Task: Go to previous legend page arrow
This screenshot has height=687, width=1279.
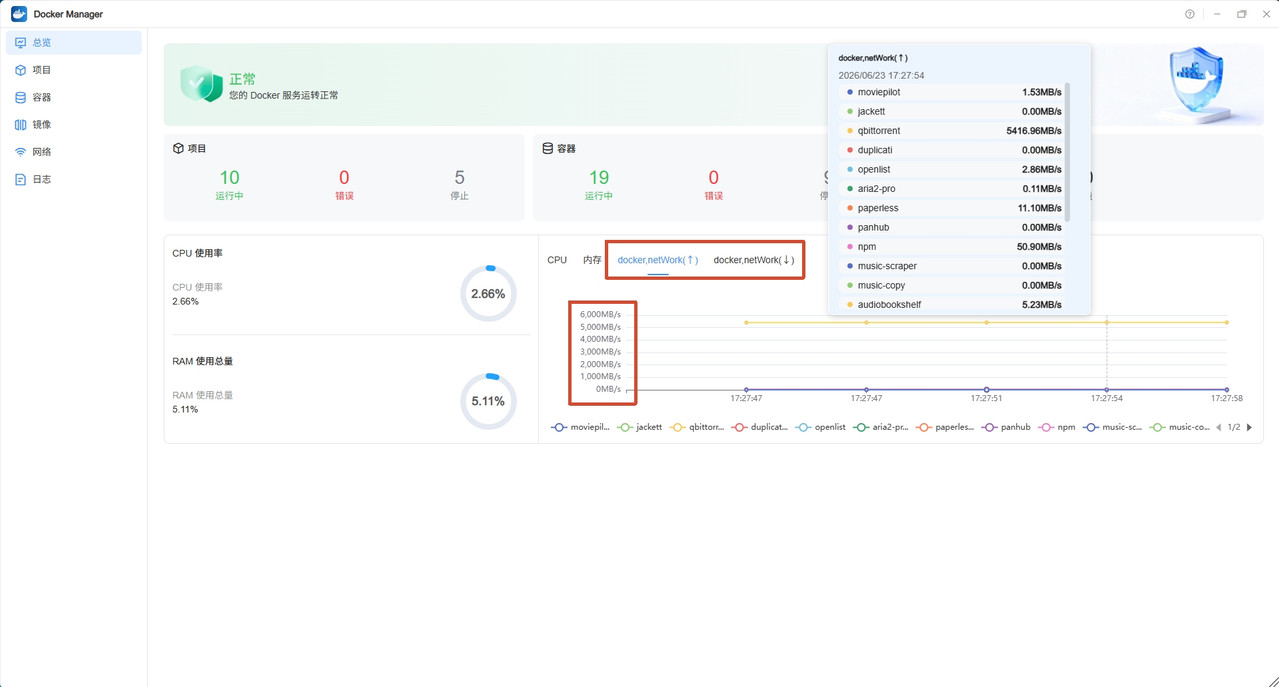Action: pos(1218,427)
